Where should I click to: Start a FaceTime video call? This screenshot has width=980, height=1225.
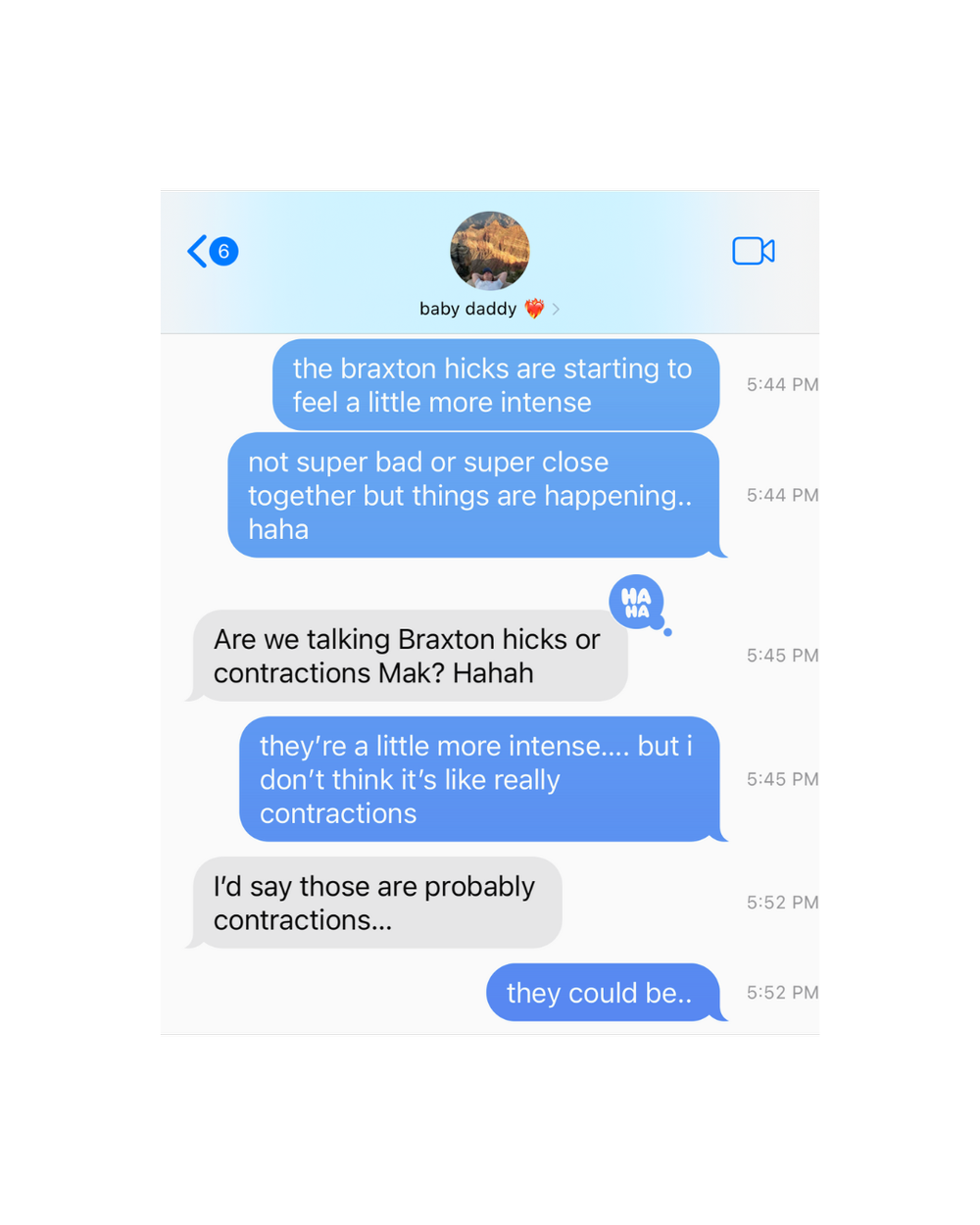click(x=754, y=251)
